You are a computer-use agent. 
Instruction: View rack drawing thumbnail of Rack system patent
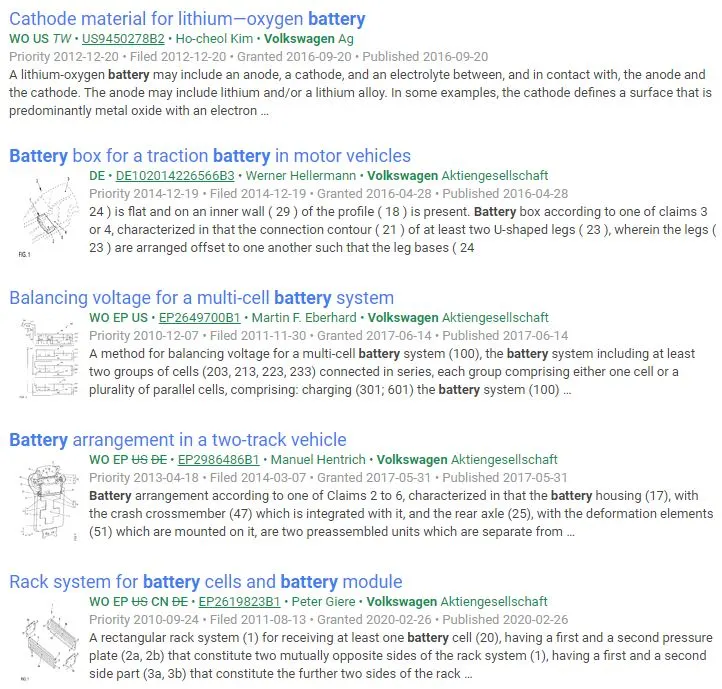48,642
